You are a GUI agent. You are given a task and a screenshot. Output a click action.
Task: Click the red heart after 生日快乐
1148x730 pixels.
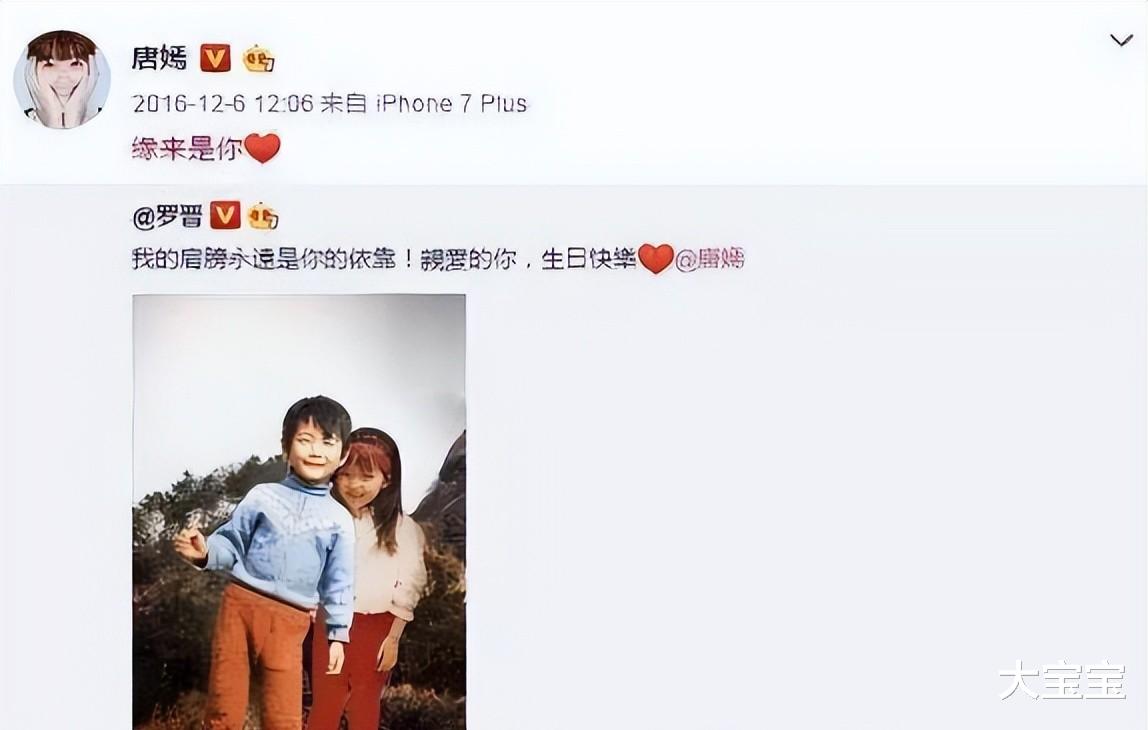pos(655,258)
